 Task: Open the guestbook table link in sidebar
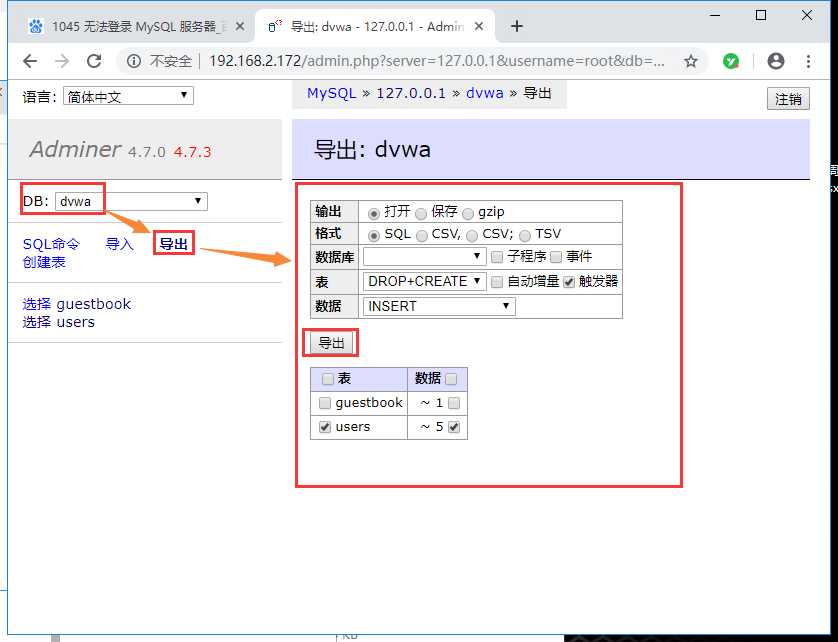94,304
